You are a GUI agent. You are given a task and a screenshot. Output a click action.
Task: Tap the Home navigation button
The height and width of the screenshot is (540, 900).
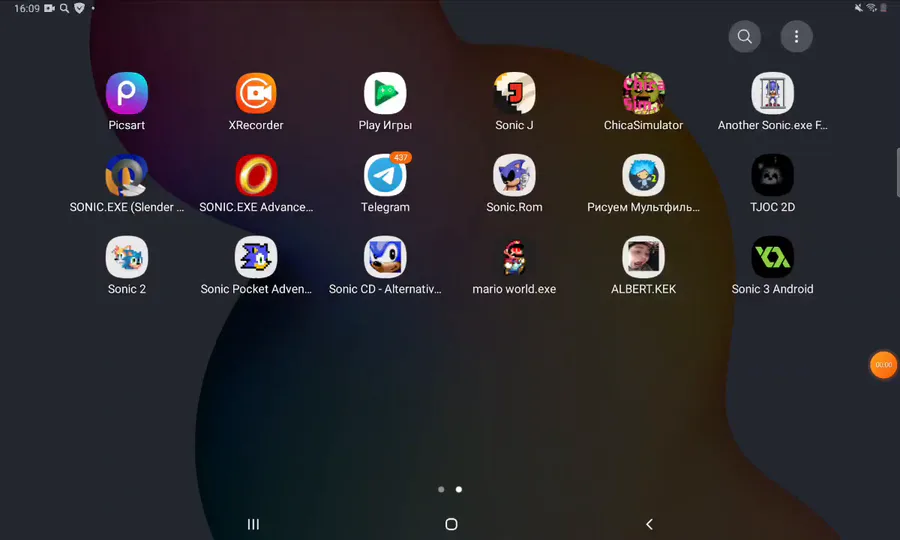click(x=451, y=524)
